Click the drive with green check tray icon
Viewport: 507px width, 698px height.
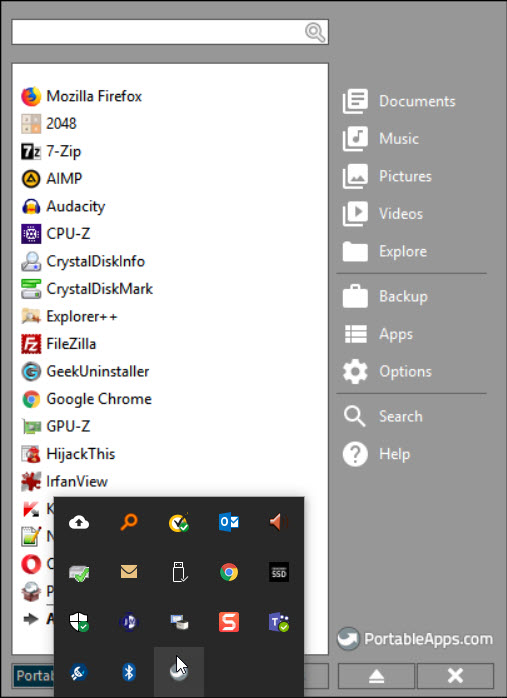[79, 572]
